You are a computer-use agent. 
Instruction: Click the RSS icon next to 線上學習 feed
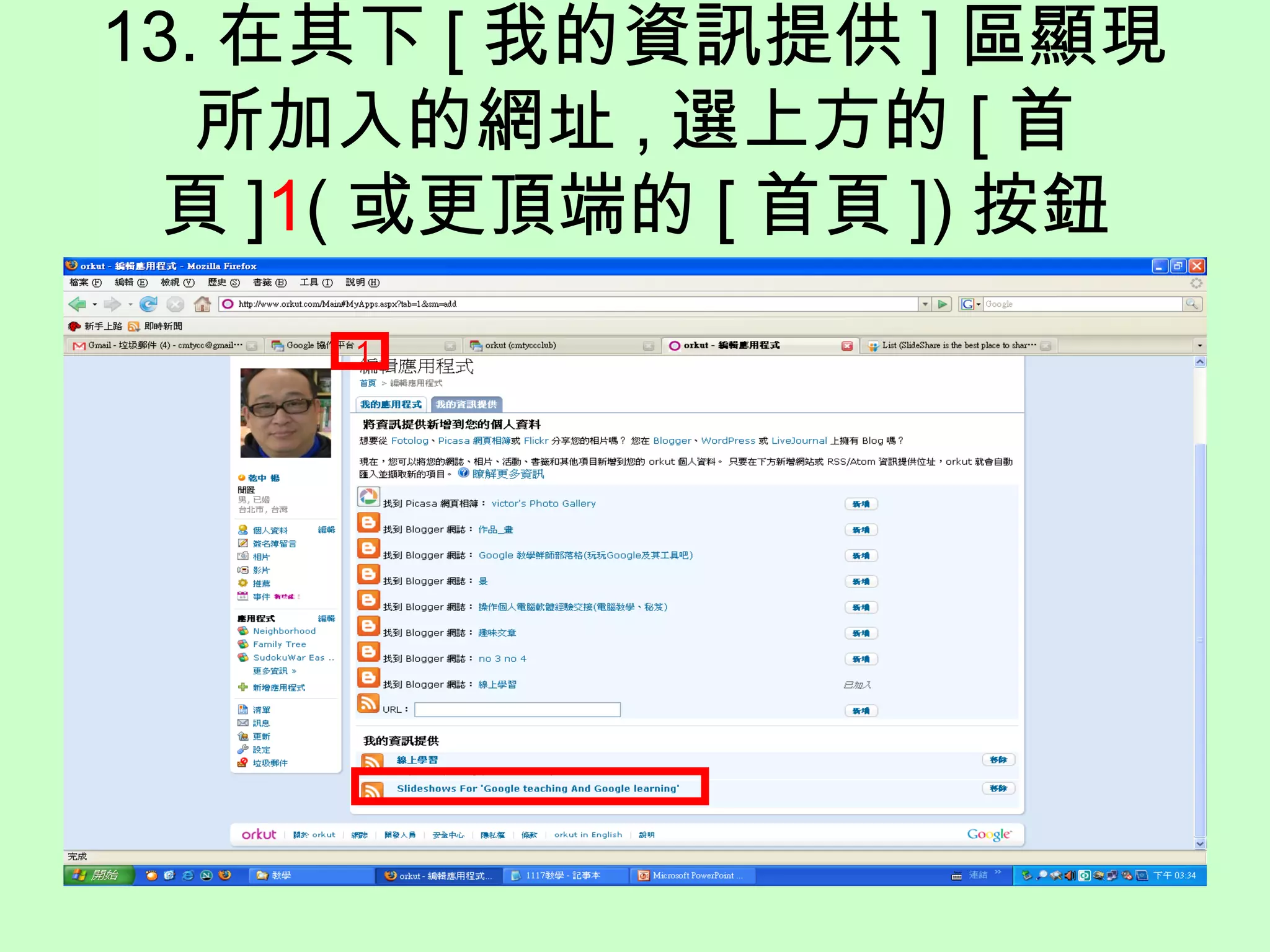(372, 760)
